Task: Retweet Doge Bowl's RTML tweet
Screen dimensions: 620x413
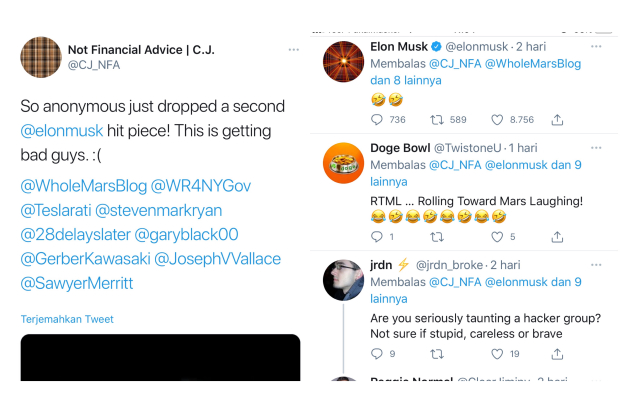Action: point(437,237)
